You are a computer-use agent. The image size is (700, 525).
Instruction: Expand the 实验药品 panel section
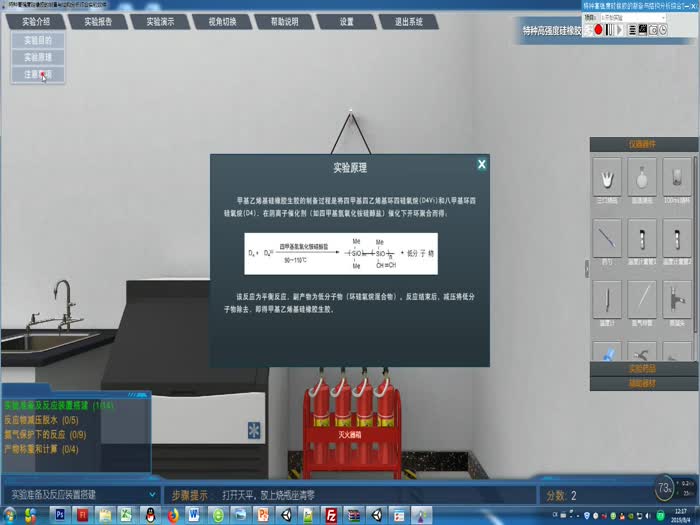tap(643, 369)
